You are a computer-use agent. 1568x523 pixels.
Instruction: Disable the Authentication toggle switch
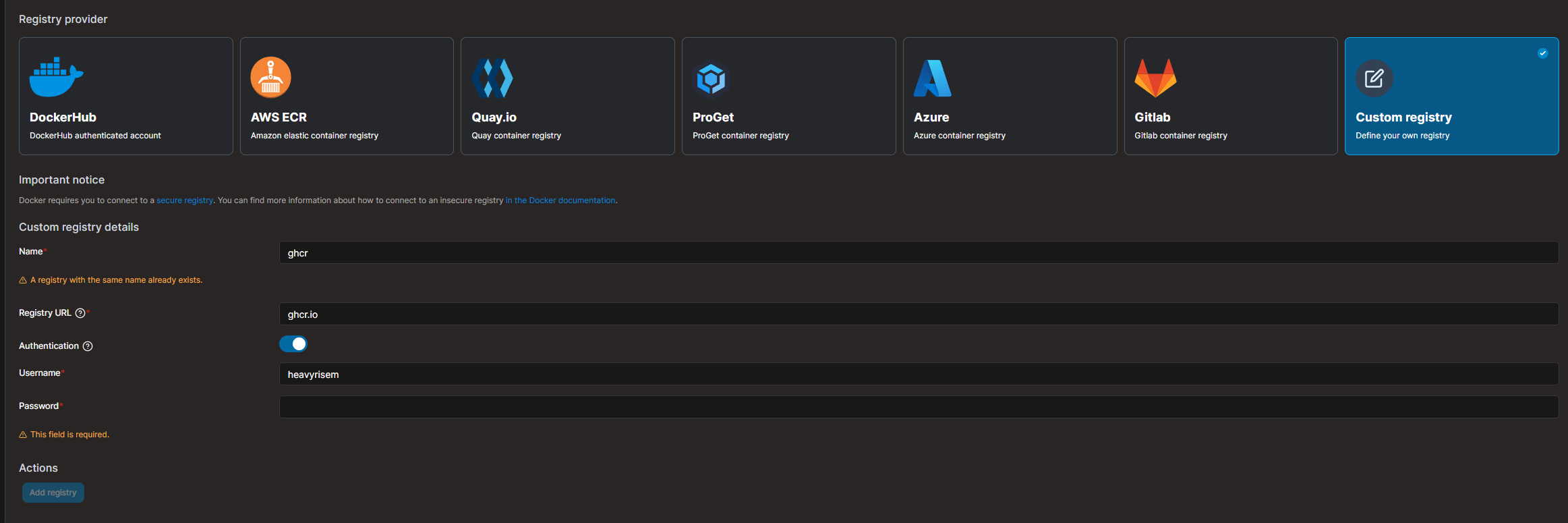tap(293, 344)
